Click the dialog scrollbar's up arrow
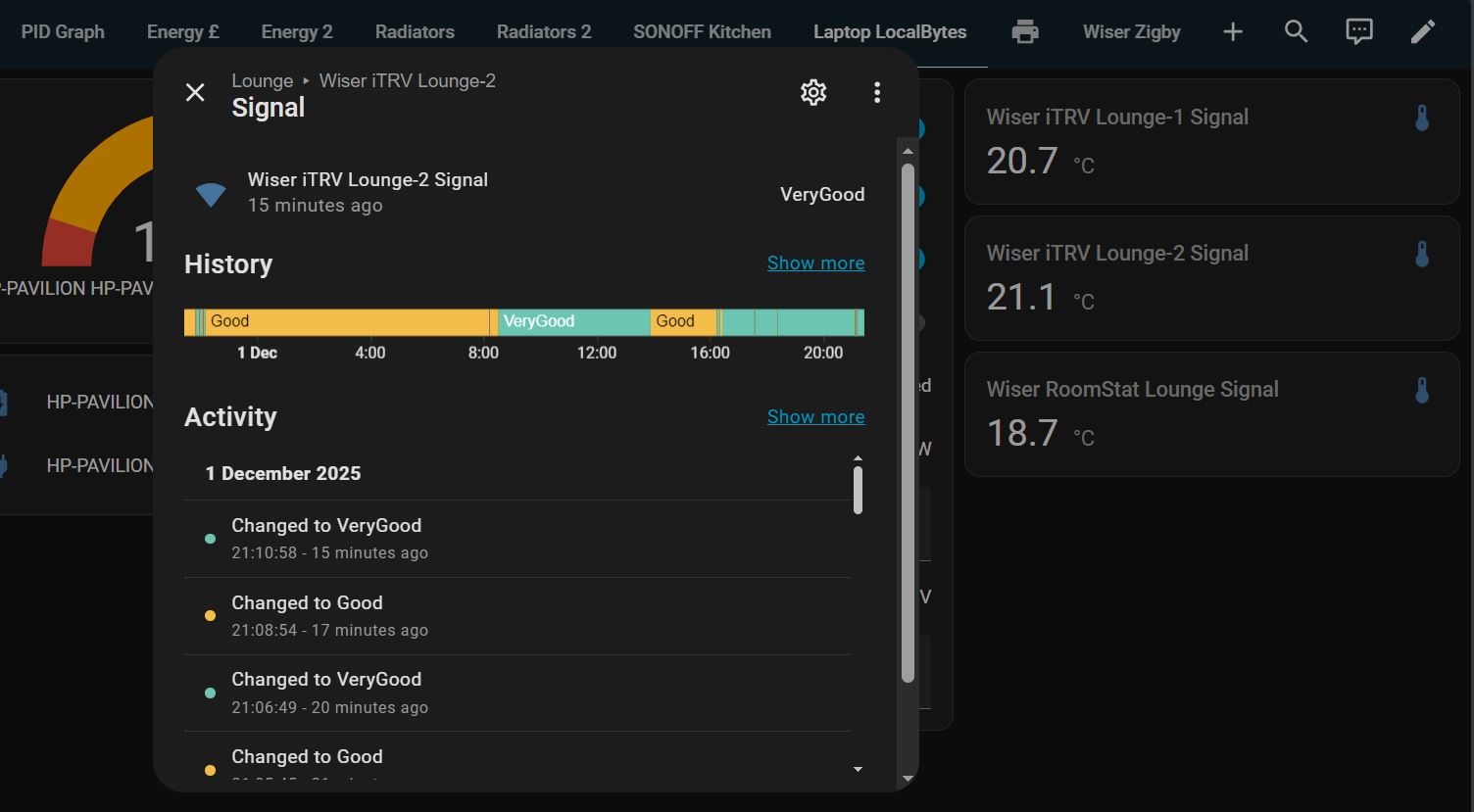 pos(908,151)
